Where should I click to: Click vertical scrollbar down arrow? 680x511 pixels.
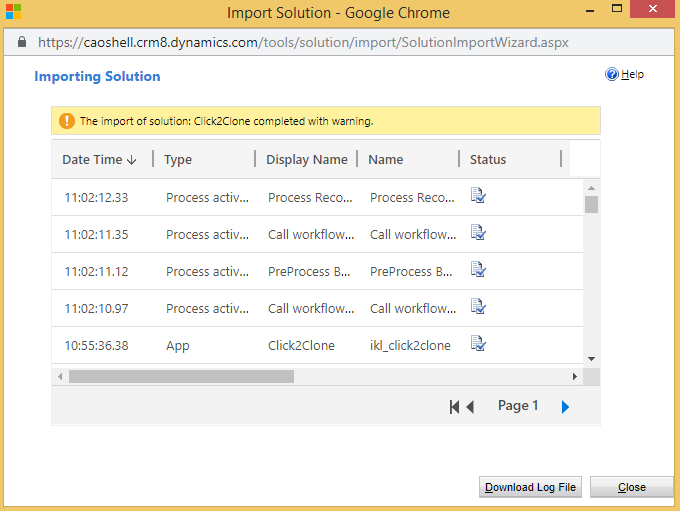tap(591, 359)
